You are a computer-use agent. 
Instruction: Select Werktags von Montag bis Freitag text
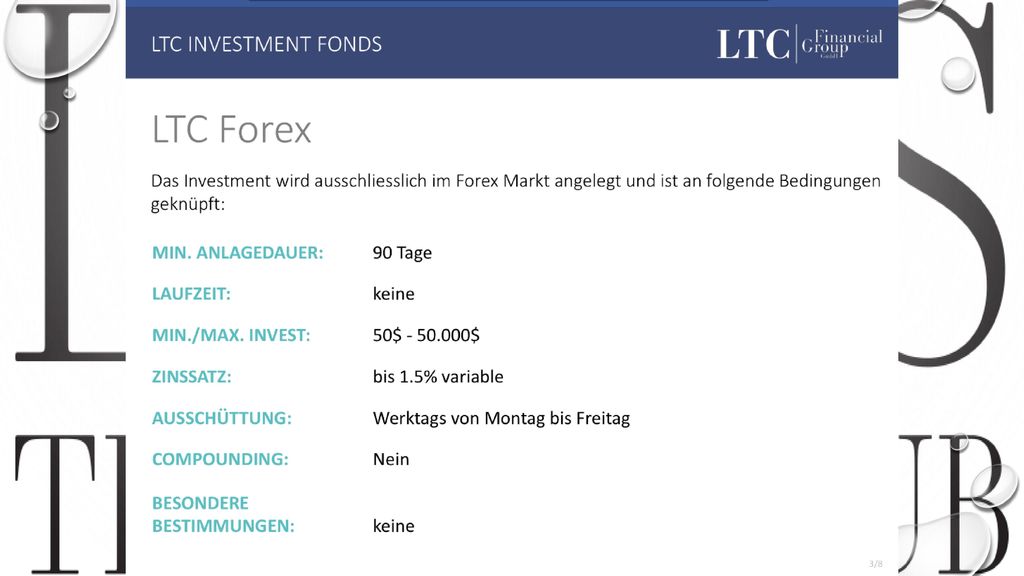click(502, 419)
